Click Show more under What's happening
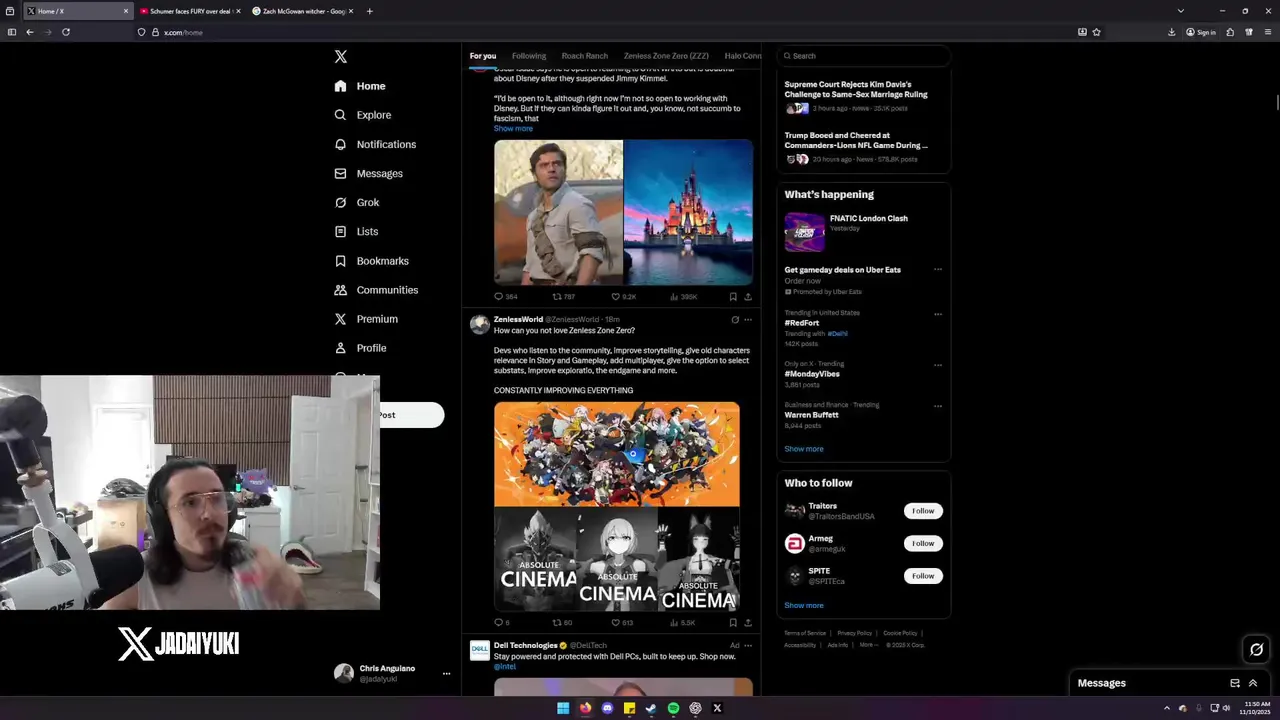 pos(804,449)
